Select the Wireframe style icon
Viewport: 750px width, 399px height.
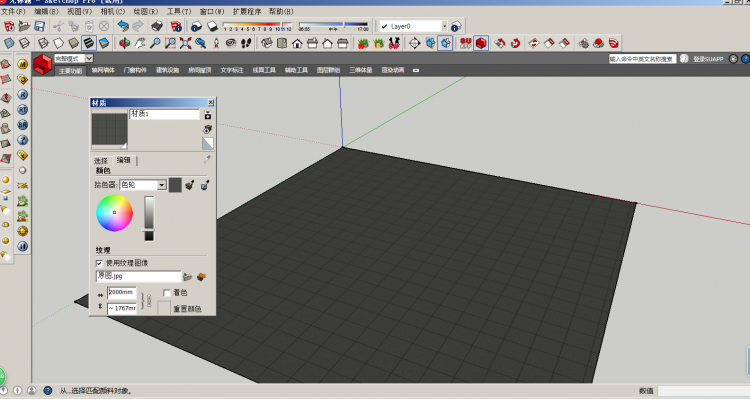[43, 43]
